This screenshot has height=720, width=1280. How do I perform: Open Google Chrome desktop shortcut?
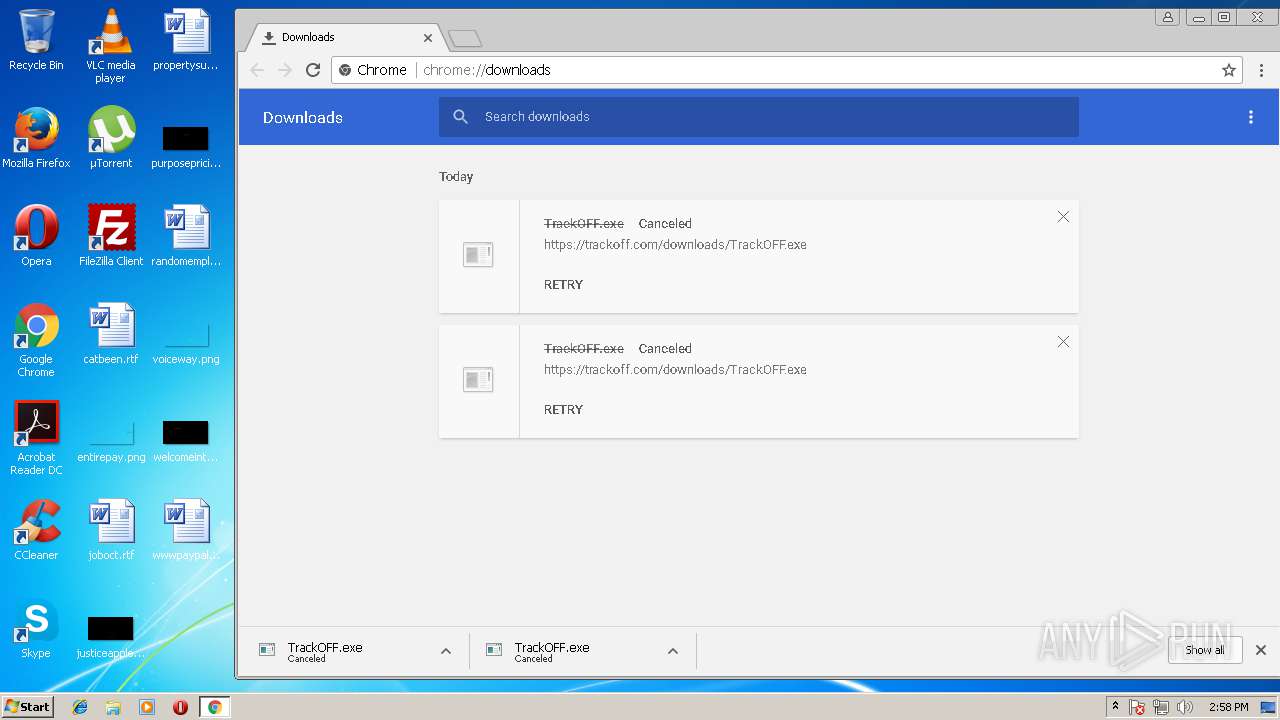36,340
